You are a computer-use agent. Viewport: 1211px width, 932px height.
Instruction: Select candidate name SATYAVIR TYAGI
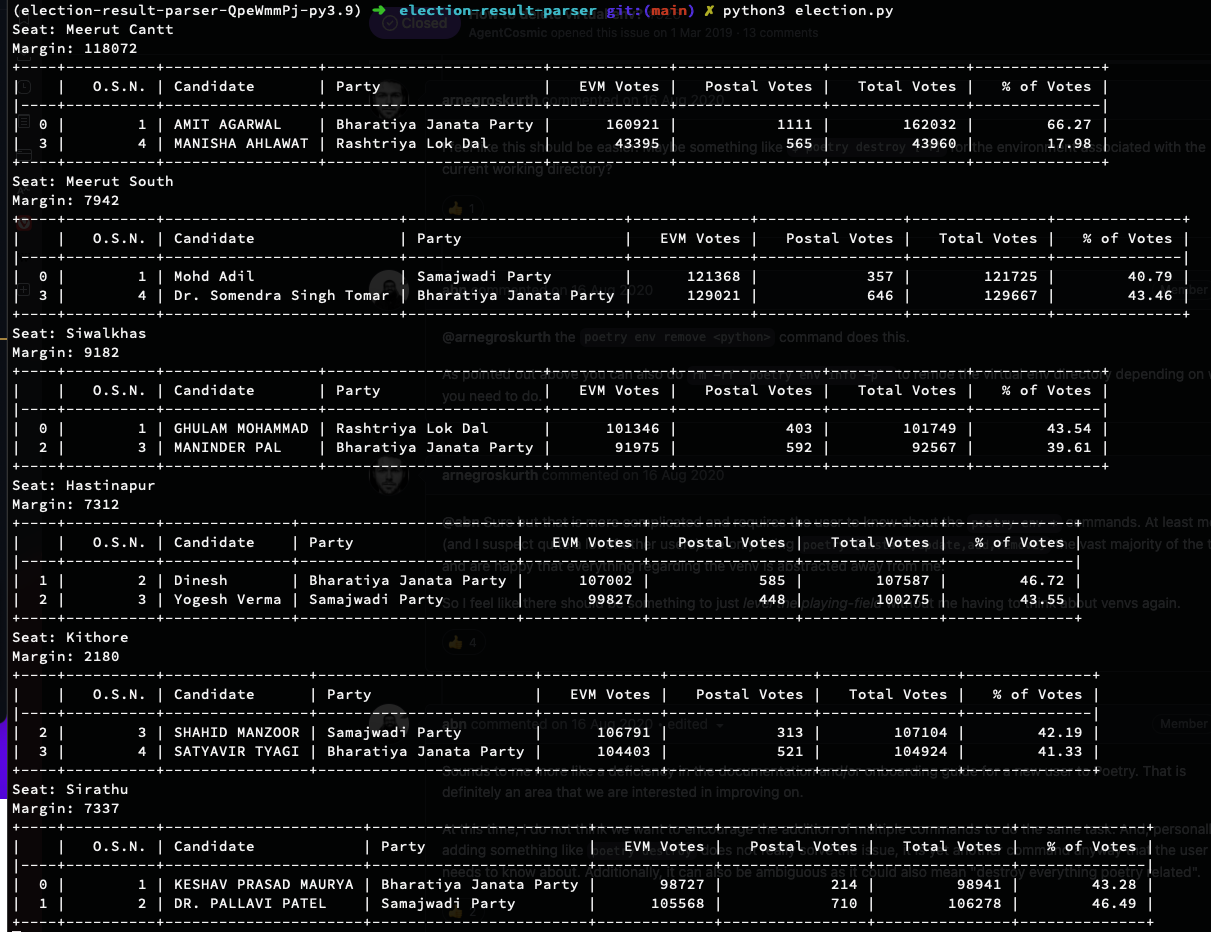[237, 752]
